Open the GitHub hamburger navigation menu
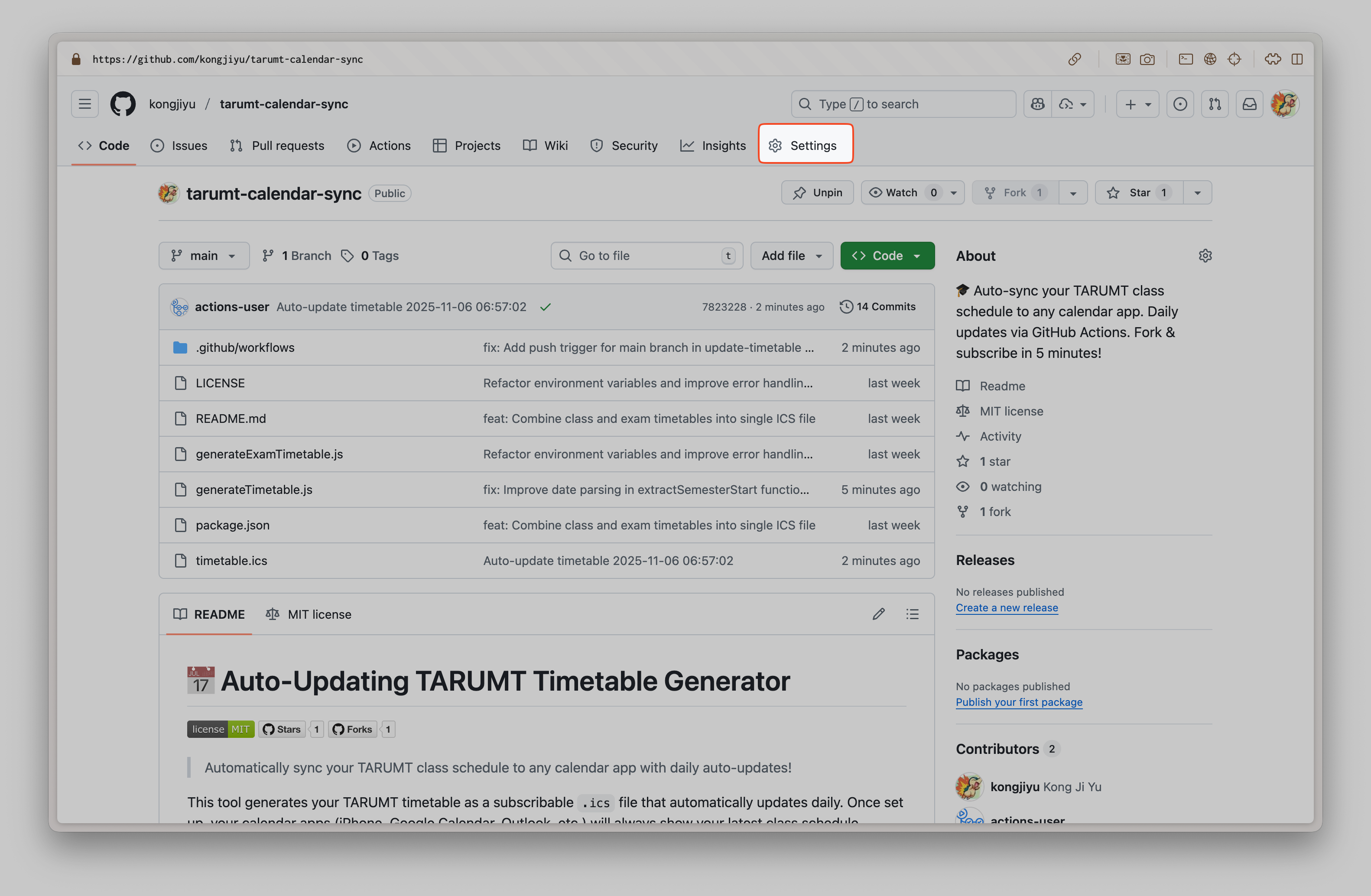Image resolution: width=1371 pixels, height=896 pixels. pos(84,104)
